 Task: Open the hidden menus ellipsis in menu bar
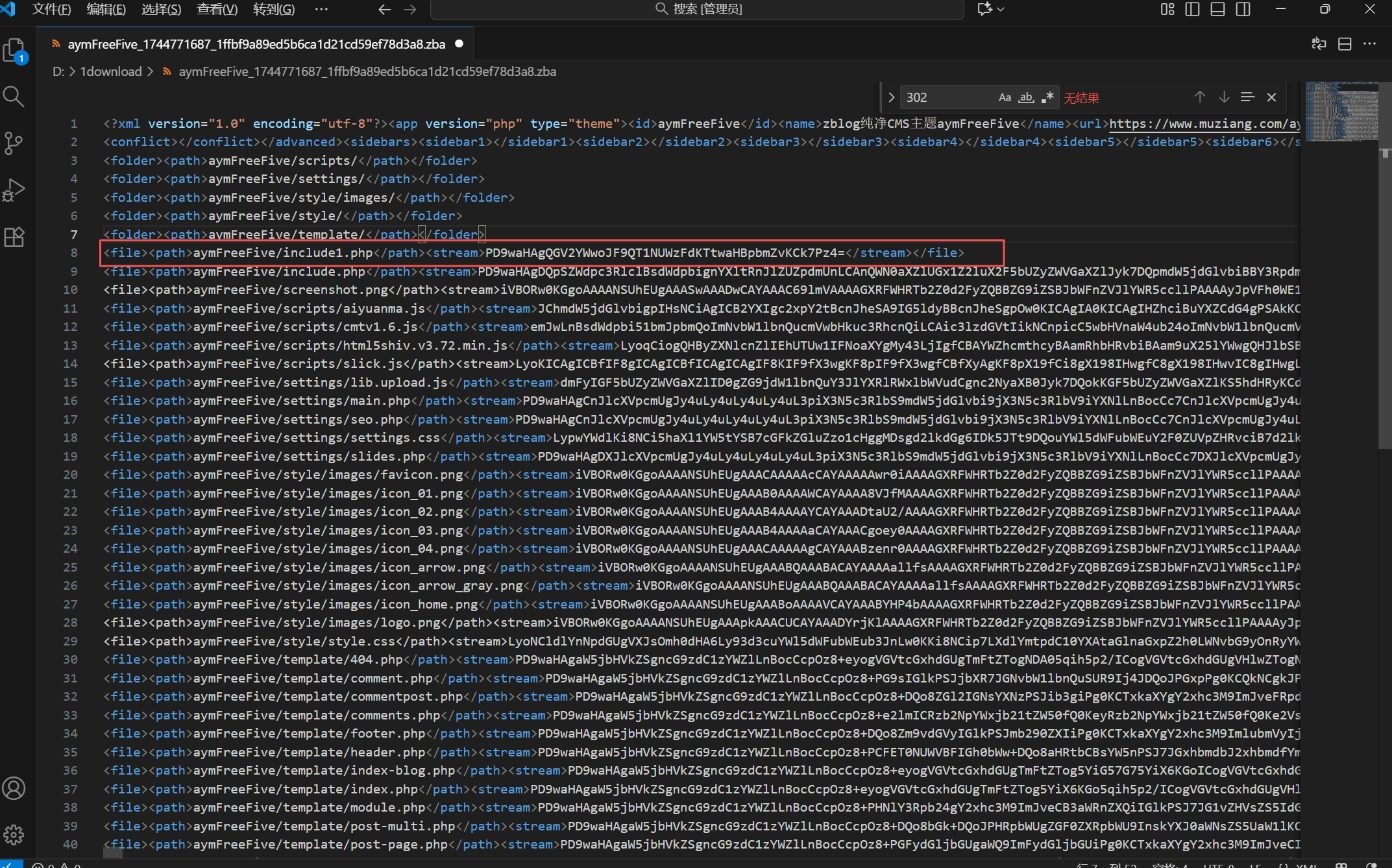[321, 9]
